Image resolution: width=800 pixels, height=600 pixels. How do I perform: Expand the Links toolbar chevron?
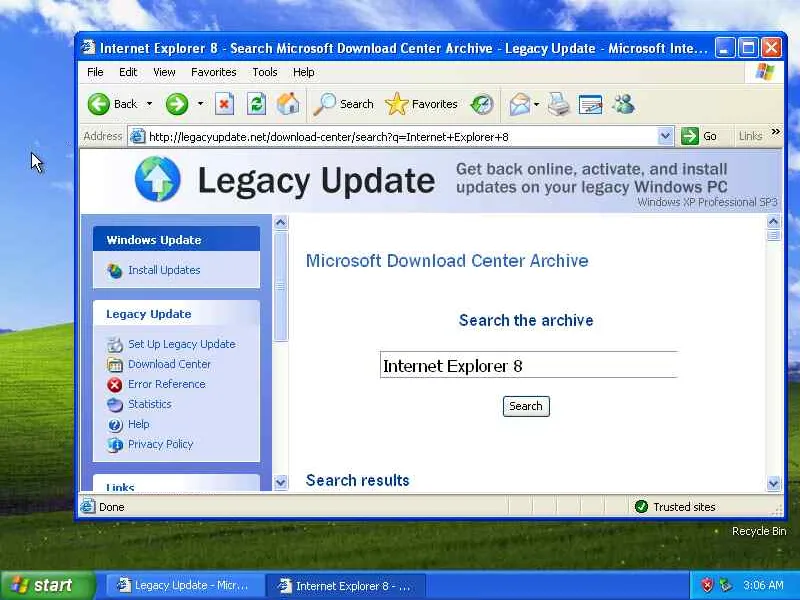pos(776,132)
